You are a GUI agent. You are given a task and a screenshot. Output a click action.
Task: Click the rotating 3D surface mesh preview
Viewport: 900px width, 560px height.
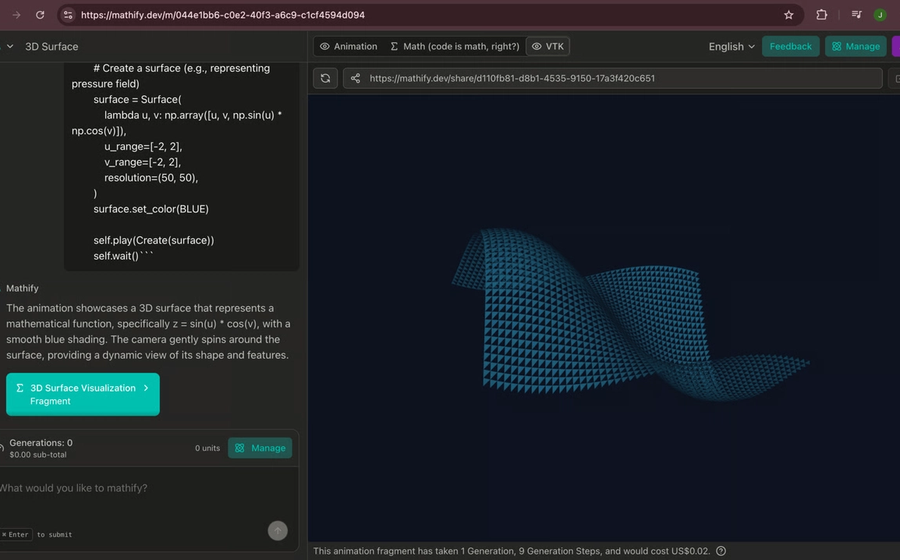[630, 314]
